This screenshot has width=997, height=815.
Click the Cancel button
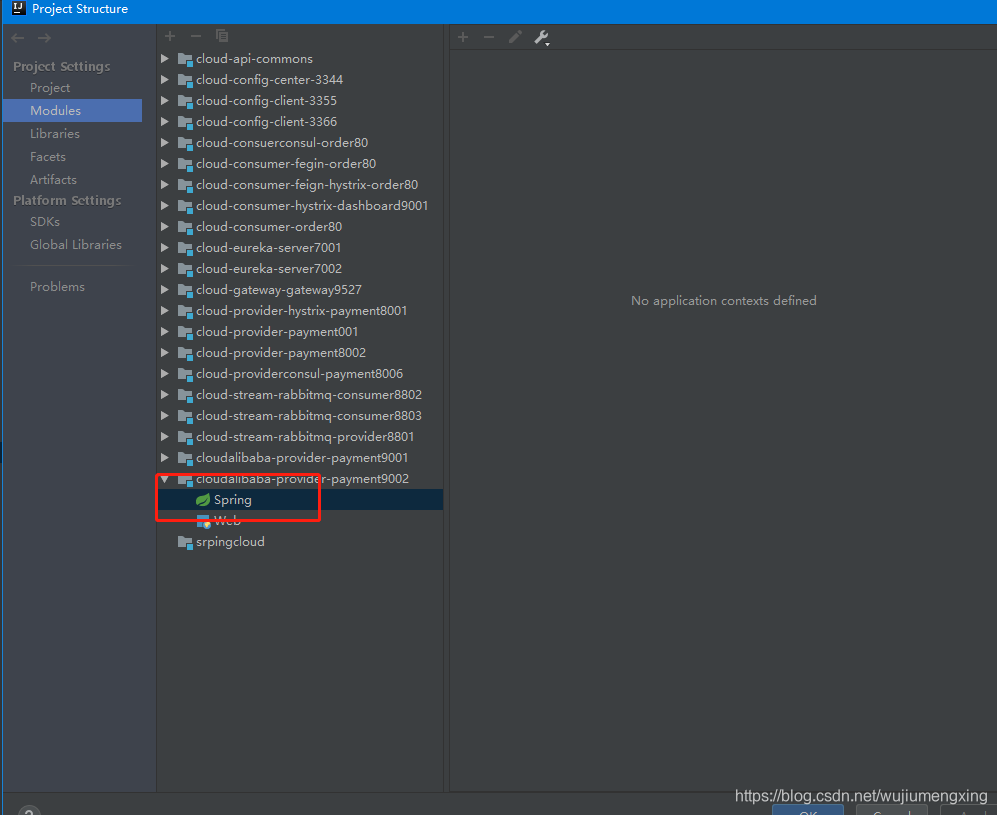891,811
